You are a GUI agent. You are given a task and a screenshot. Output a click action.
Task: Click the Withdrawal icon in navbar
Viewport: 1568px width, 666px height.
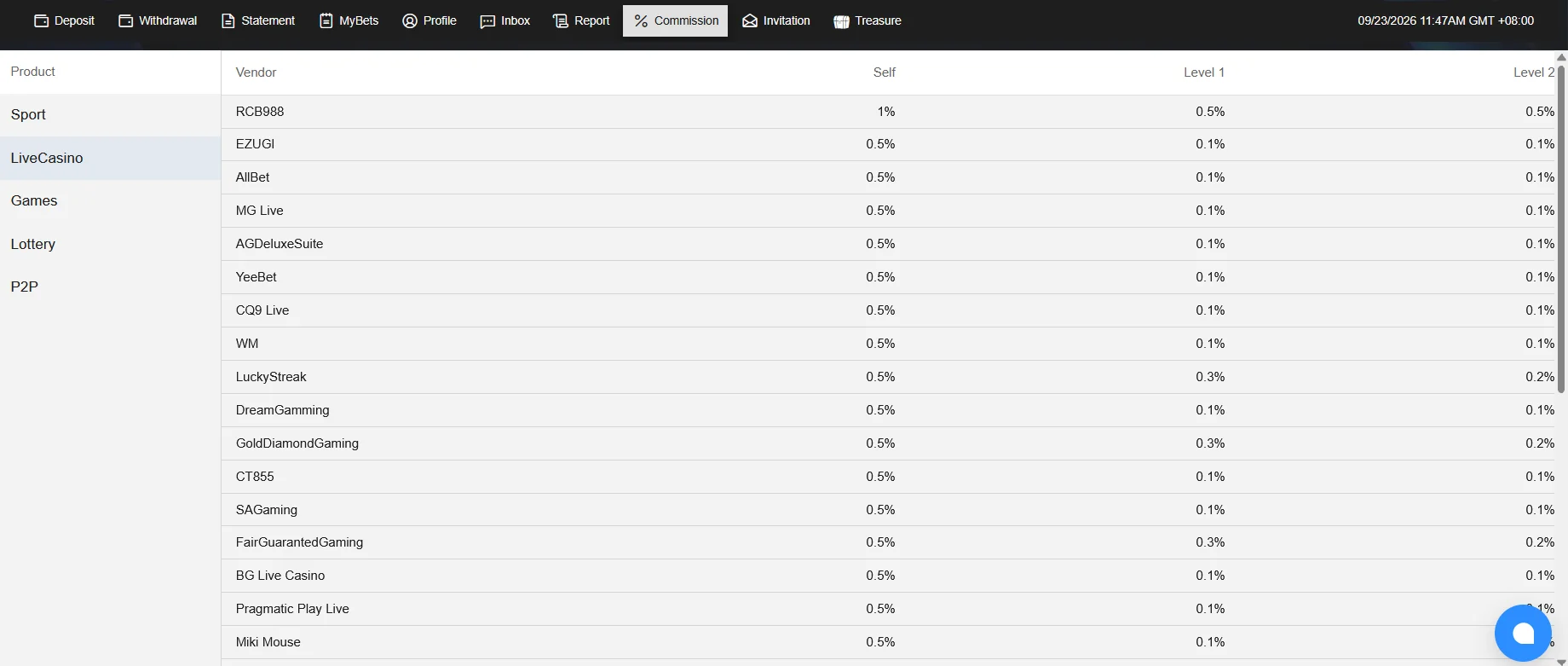(x=125, y=20)
